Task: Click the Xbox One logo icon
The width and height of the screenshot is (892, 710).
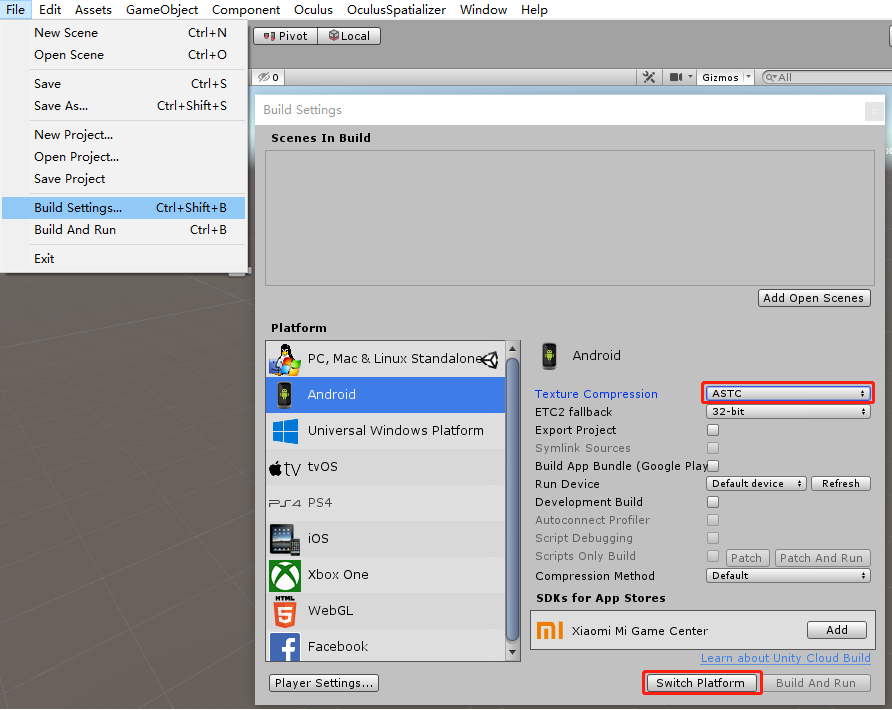Action: click(285, 576)
